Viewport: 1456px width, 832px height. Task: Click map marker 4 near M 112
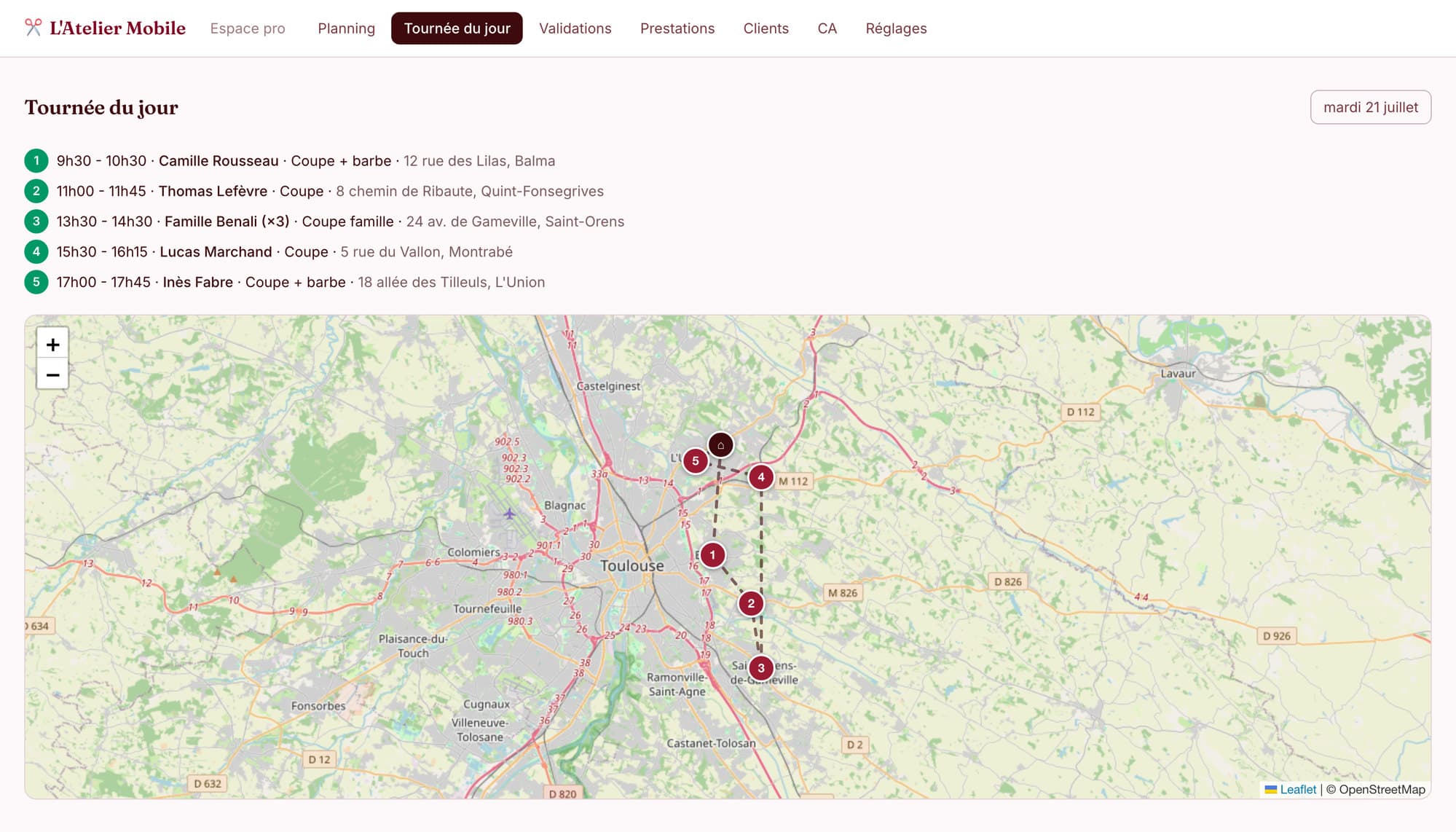(761, 477)
